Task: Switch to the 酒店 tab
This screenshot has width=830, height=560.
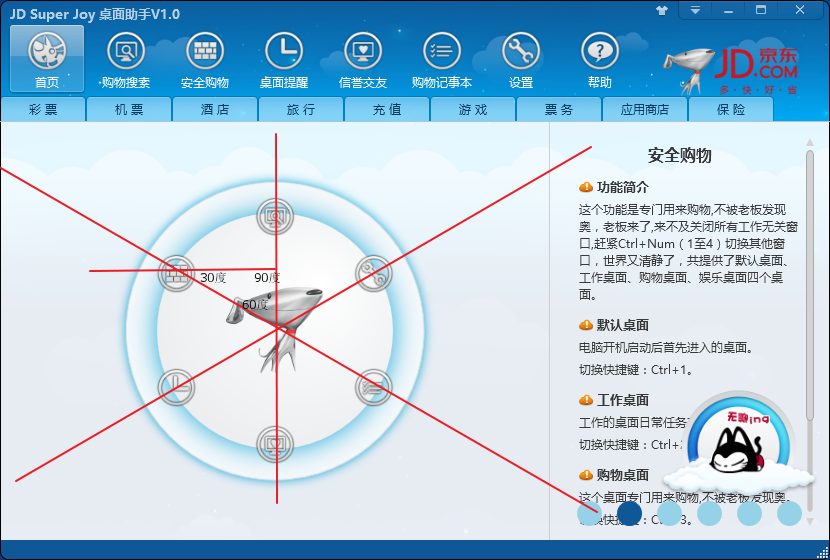Action: 215,110
